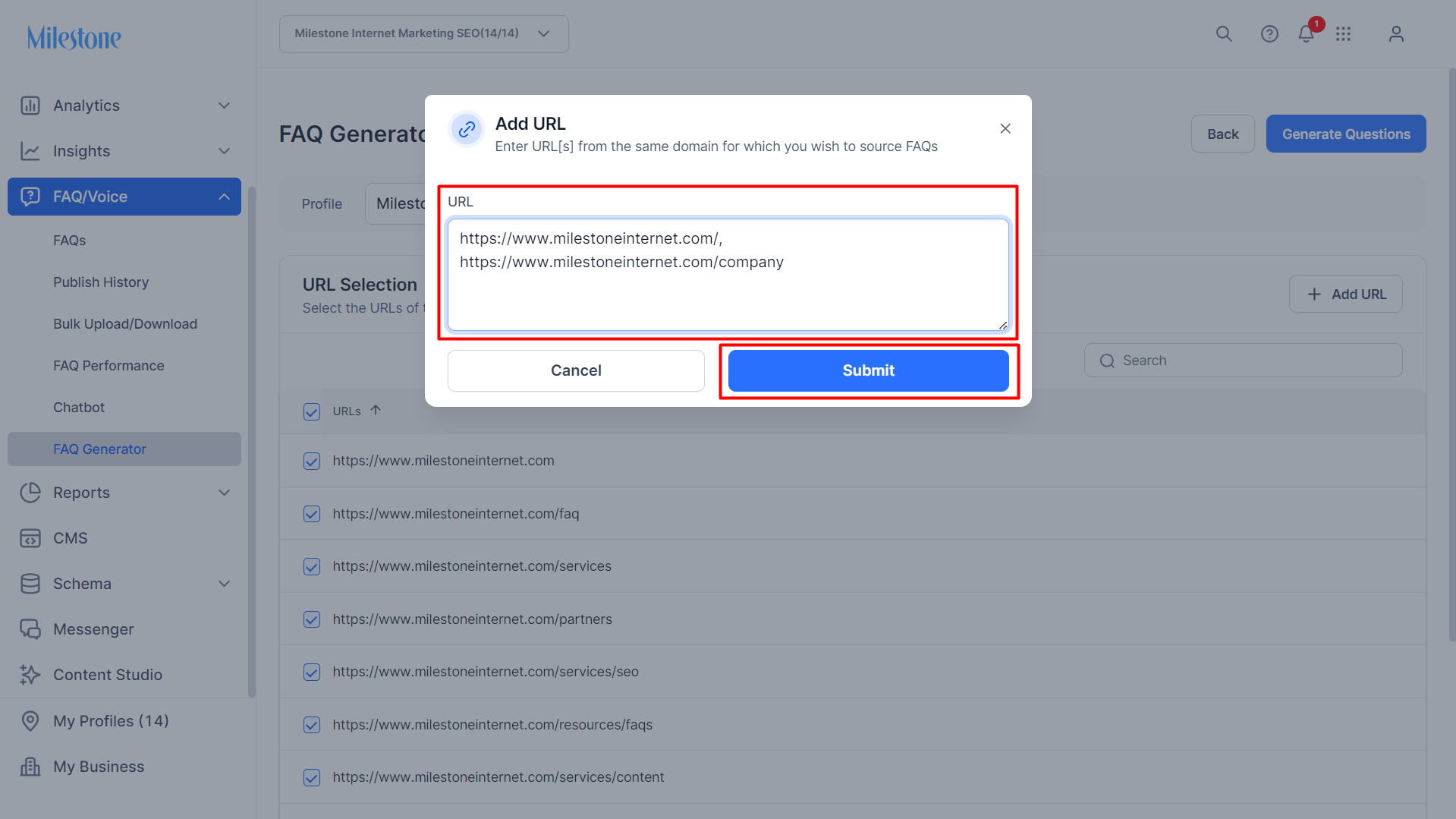Viewport: 1456px width, 819px height.
Task: Open the user account profile icon
Action: pos(1396,34)
